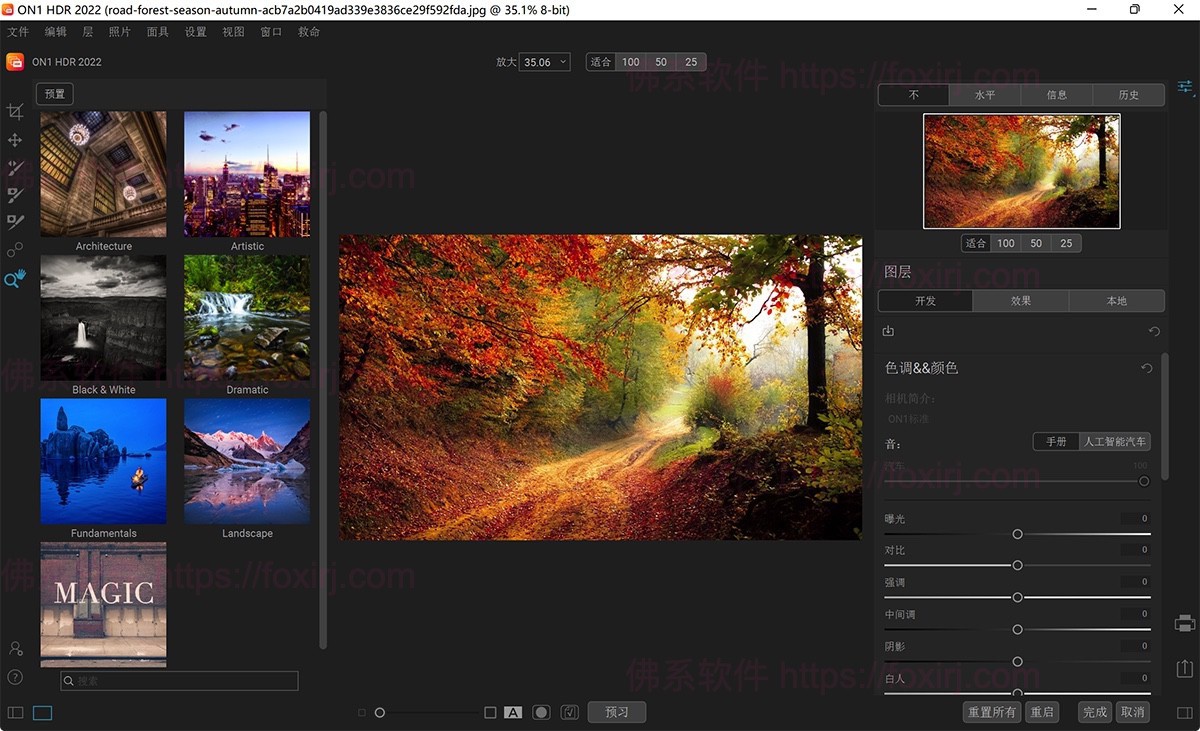The width and height of the screenshot is (1200, 731).
Task: Open the Landscape preset category
Action: (x=247, y=461)
